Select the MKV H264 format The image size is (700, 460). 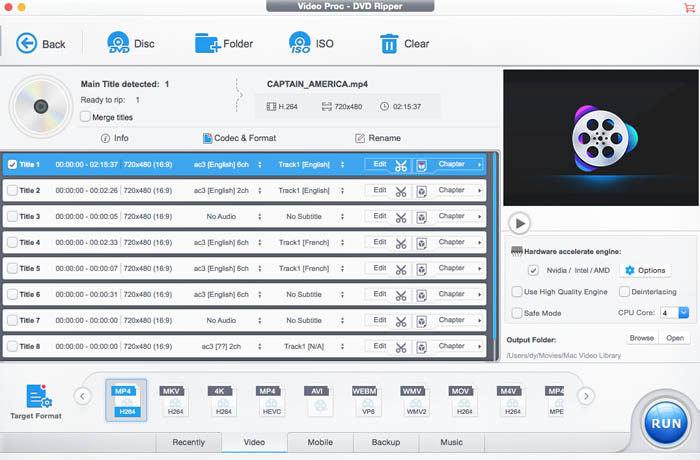[174, 401]
